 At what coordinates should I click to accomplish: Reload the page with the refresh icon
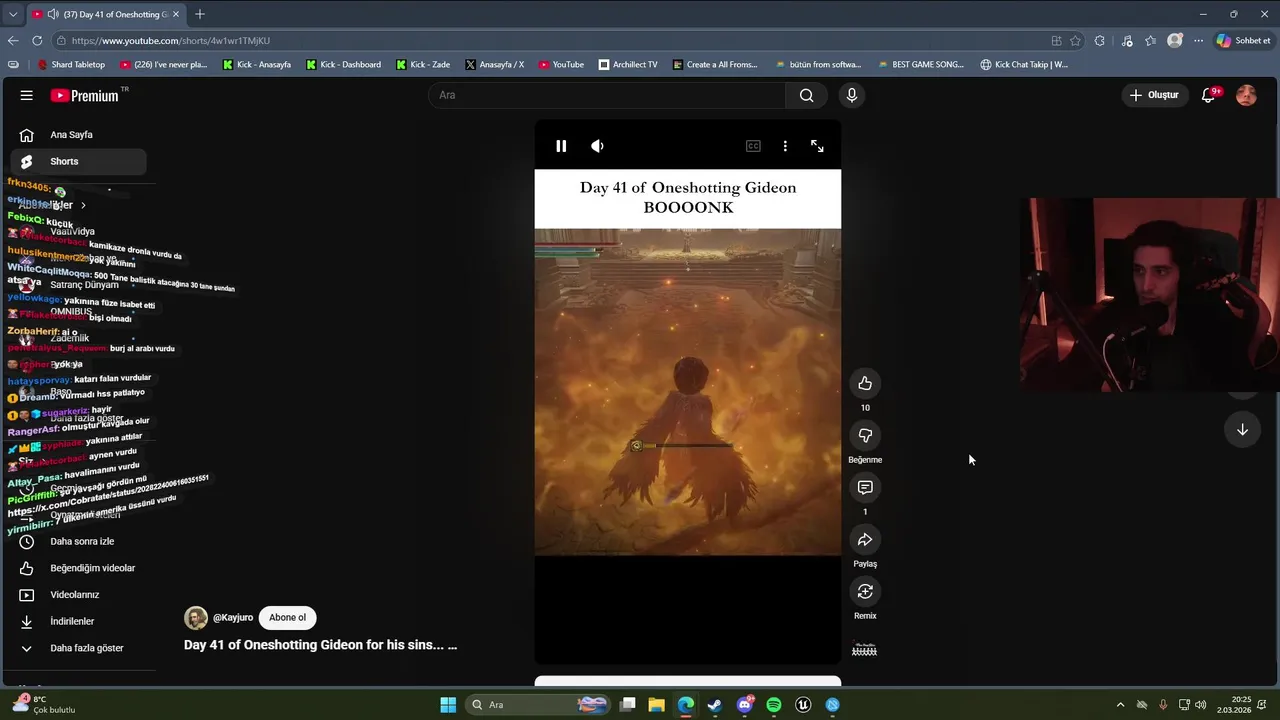tap(37, 40)
